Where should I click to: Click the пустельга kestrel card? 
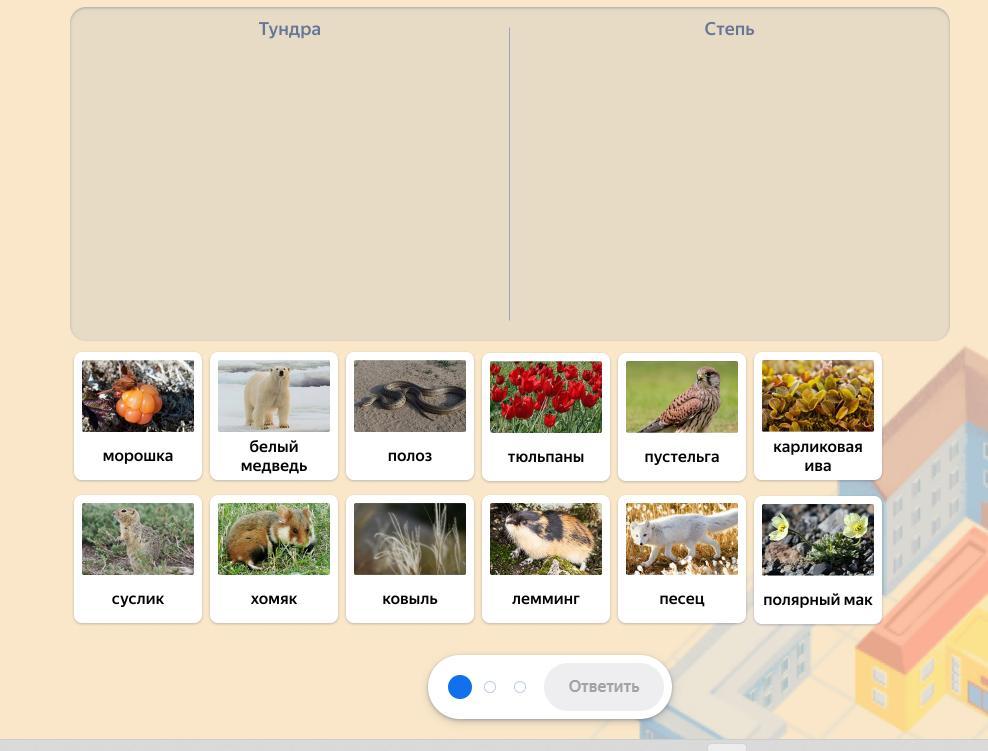[682, 416]
